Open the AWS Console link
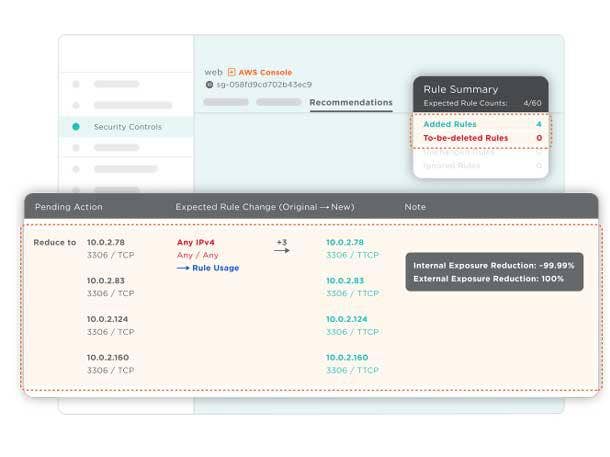Screen dimensions: 610x457 (265, 72)
